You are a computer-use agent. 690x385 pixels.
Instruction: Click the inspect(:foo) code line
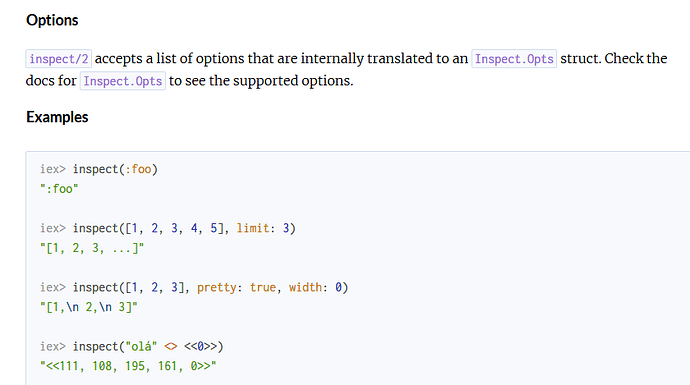click(99, 169)
